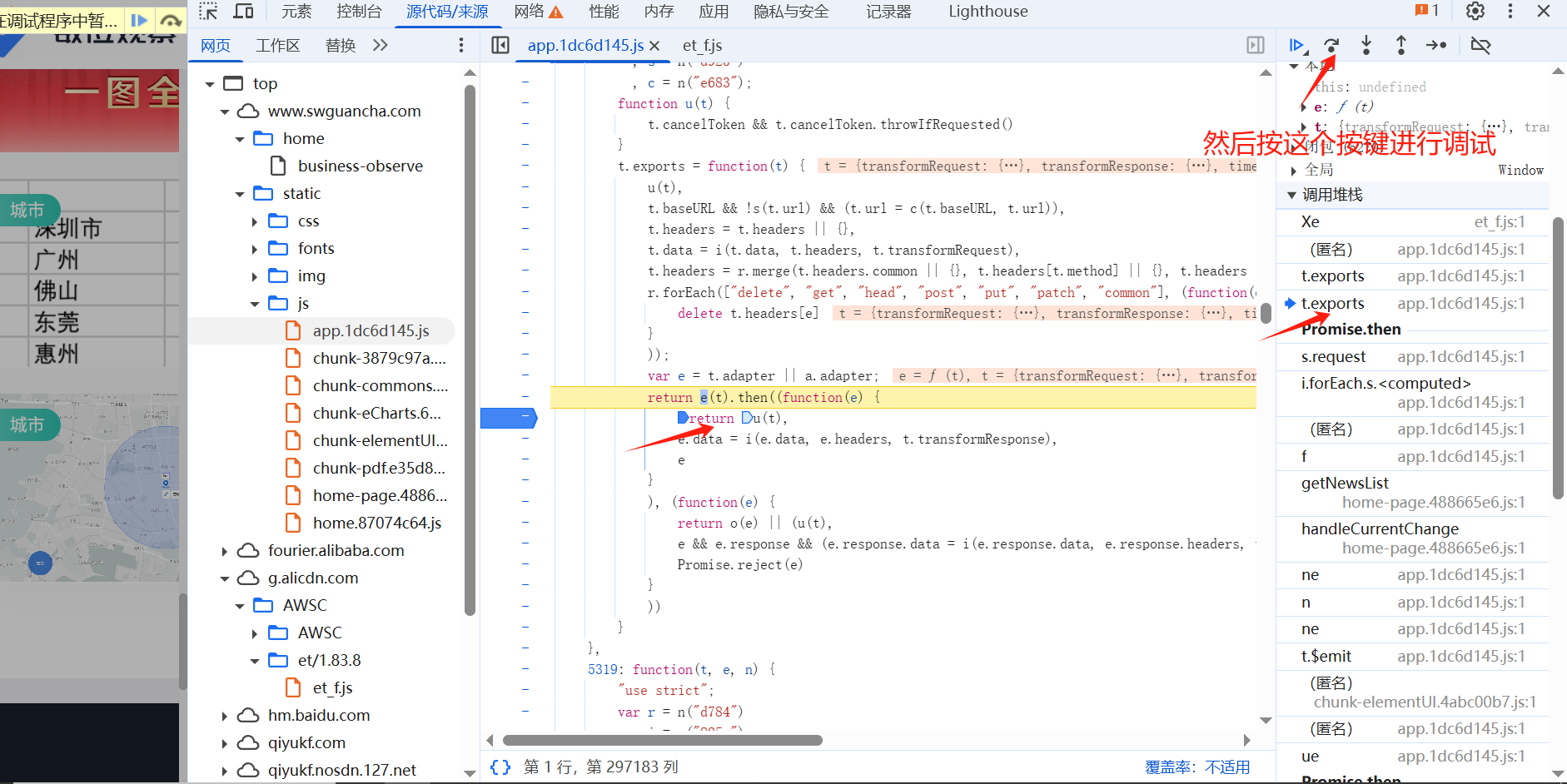Viewport: 1567px width, 784px height.
Task: Open navigator panel more options
Action: pos(461,46)
